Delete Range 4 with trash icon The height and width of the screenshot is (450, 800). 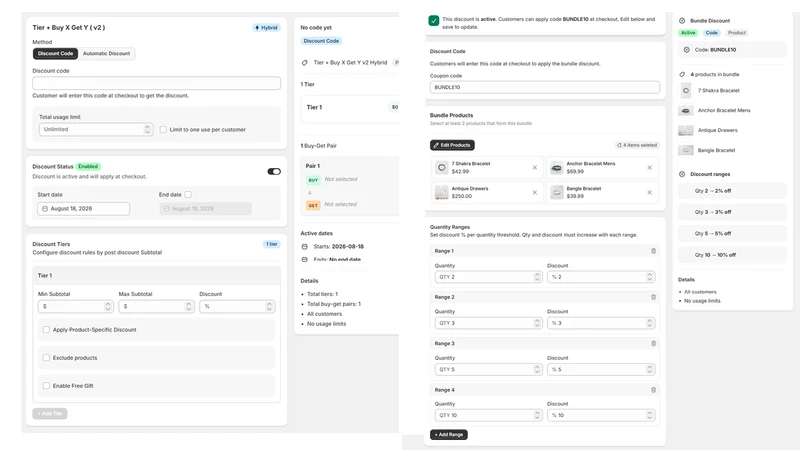(x=653, y=390)
